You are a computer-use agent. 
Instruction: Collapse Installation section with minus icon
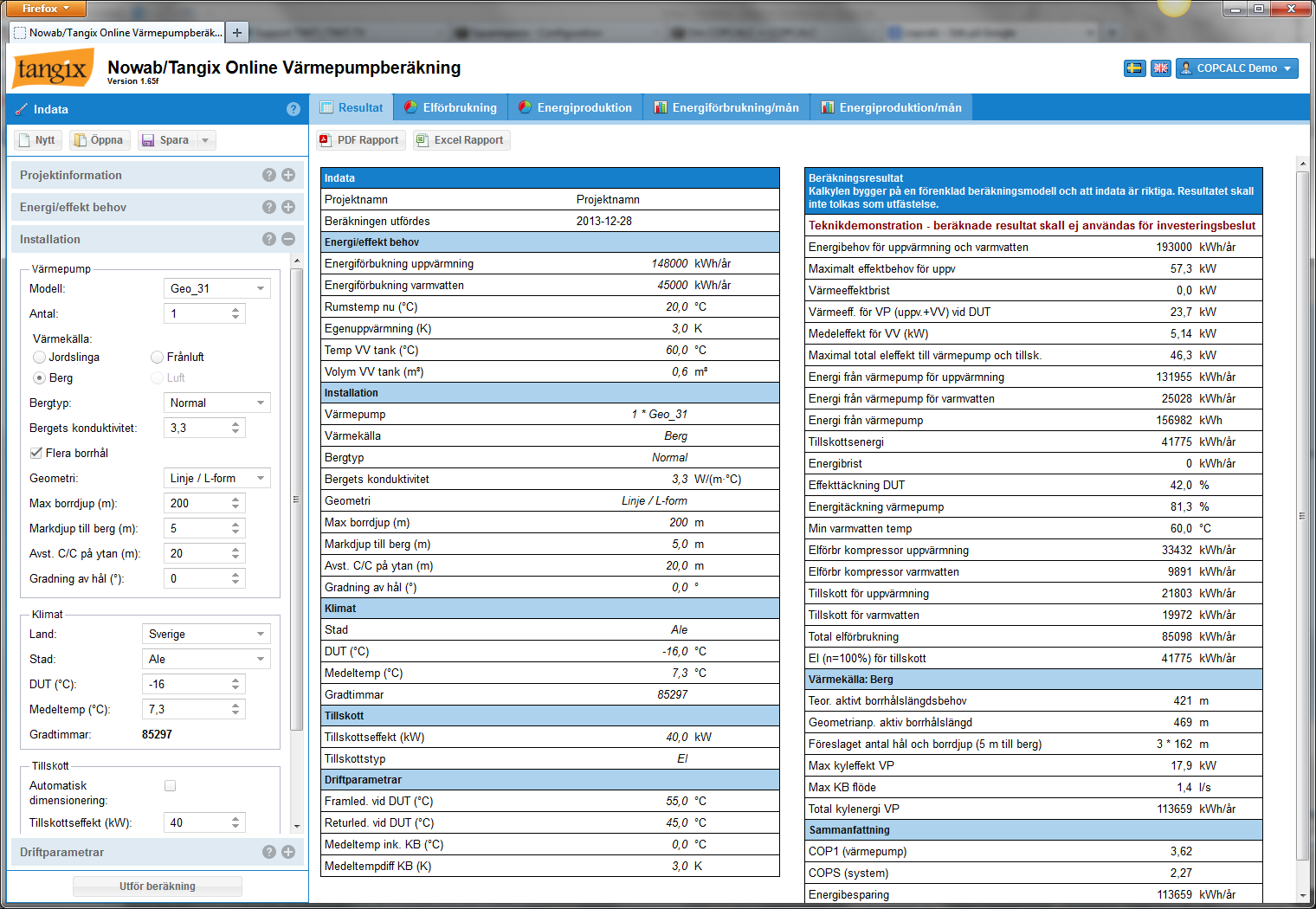288,239
